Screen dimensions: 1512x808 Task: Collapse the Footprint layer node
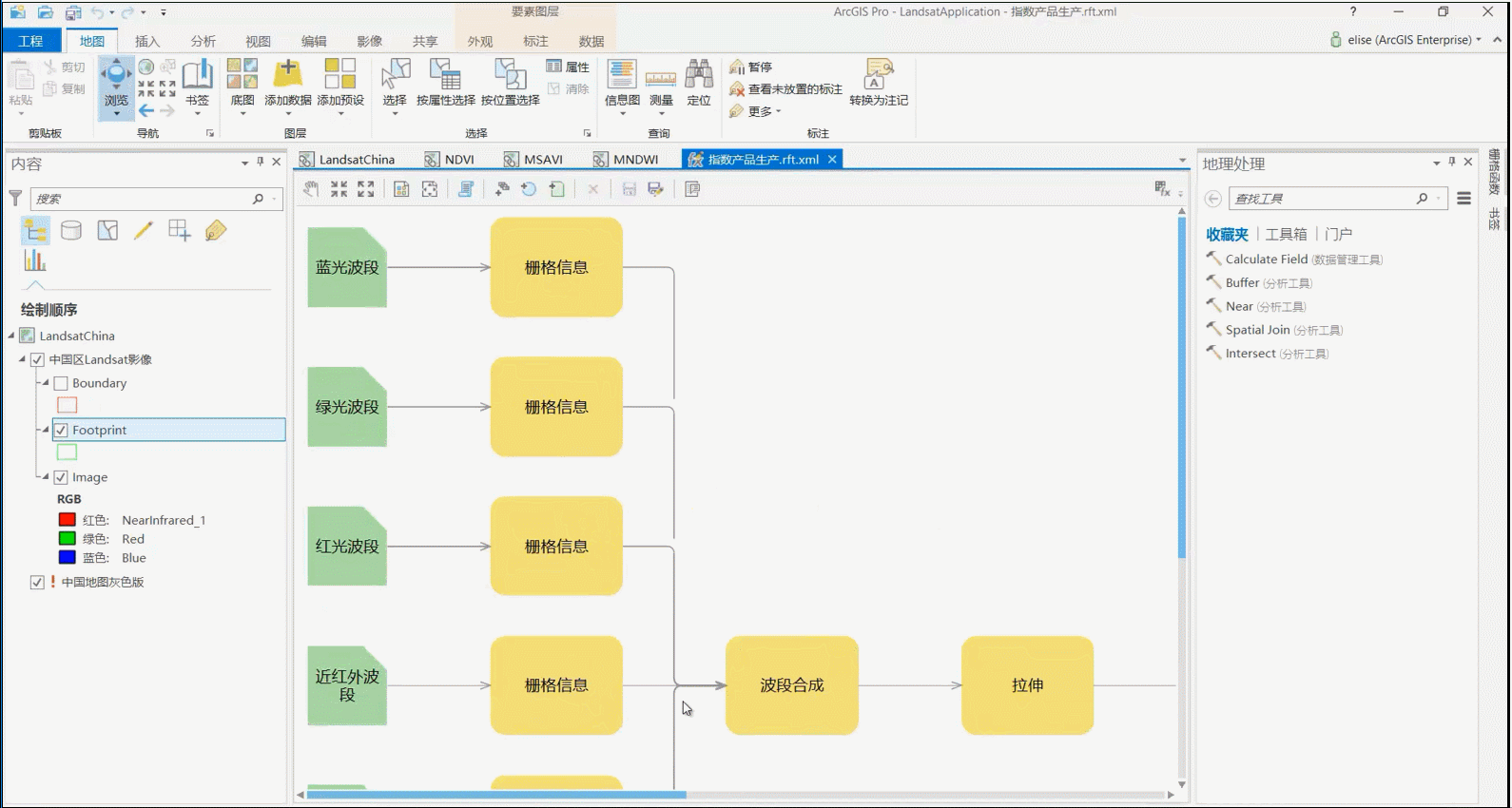[x=45, y=430]
